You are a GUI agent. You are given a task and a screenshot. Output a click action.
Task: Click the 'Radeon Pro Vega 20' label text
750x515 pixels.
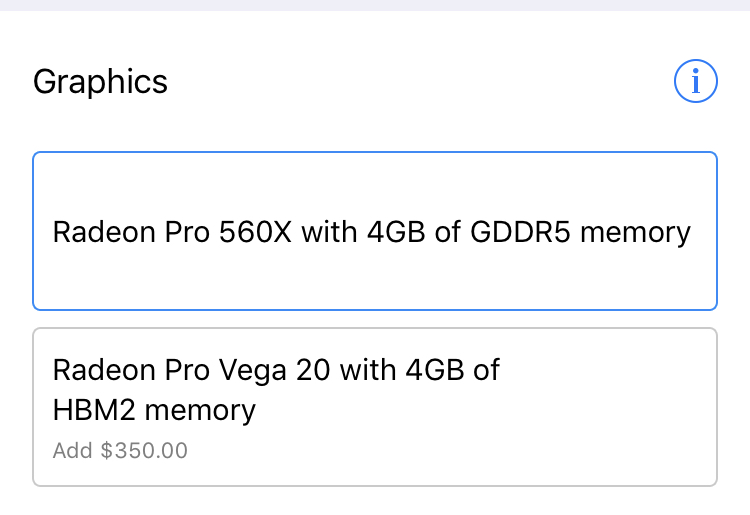tap(191, 370)
